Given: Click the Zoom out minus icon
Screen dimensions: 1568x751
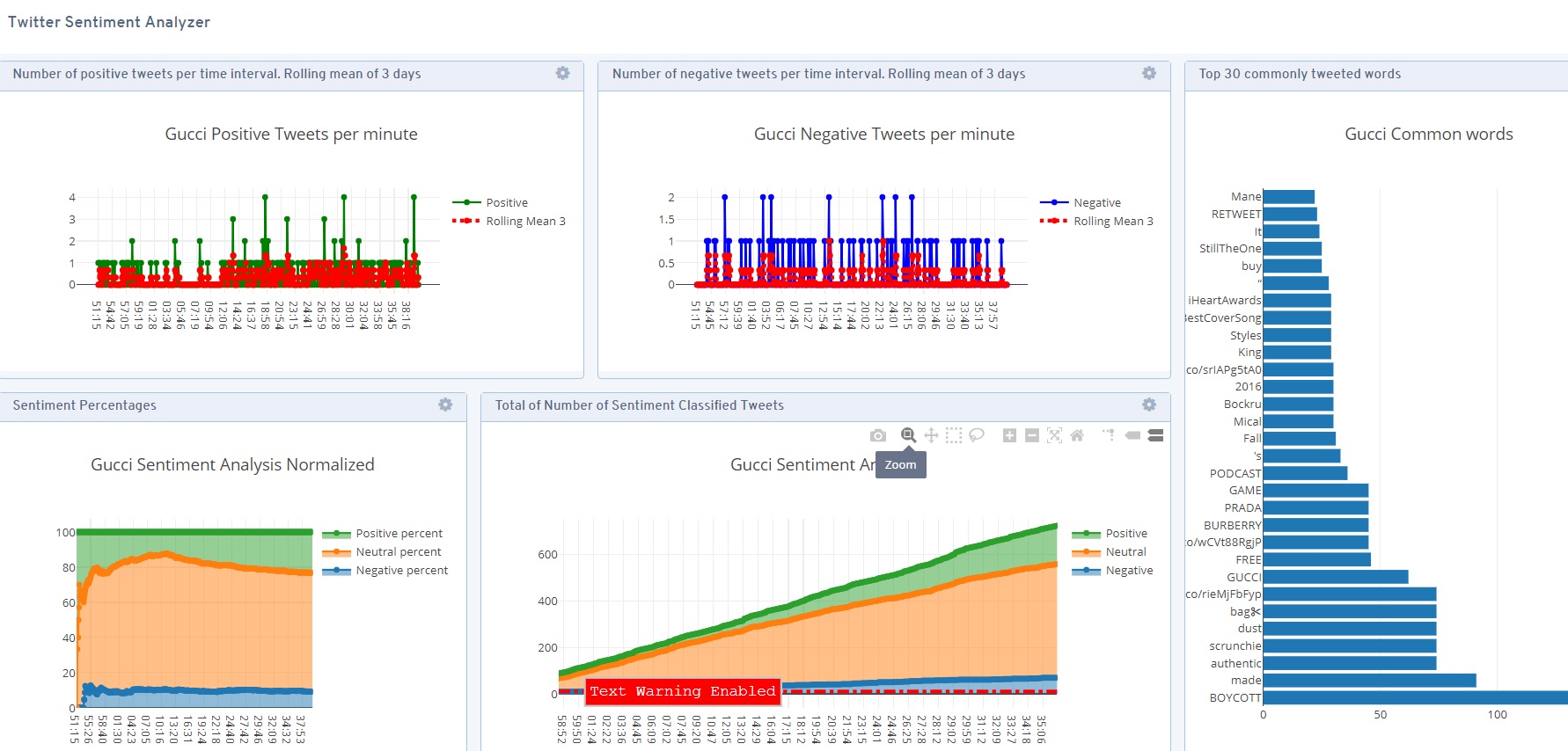Looking at the screenshot, I should [x=1032, y=435].
